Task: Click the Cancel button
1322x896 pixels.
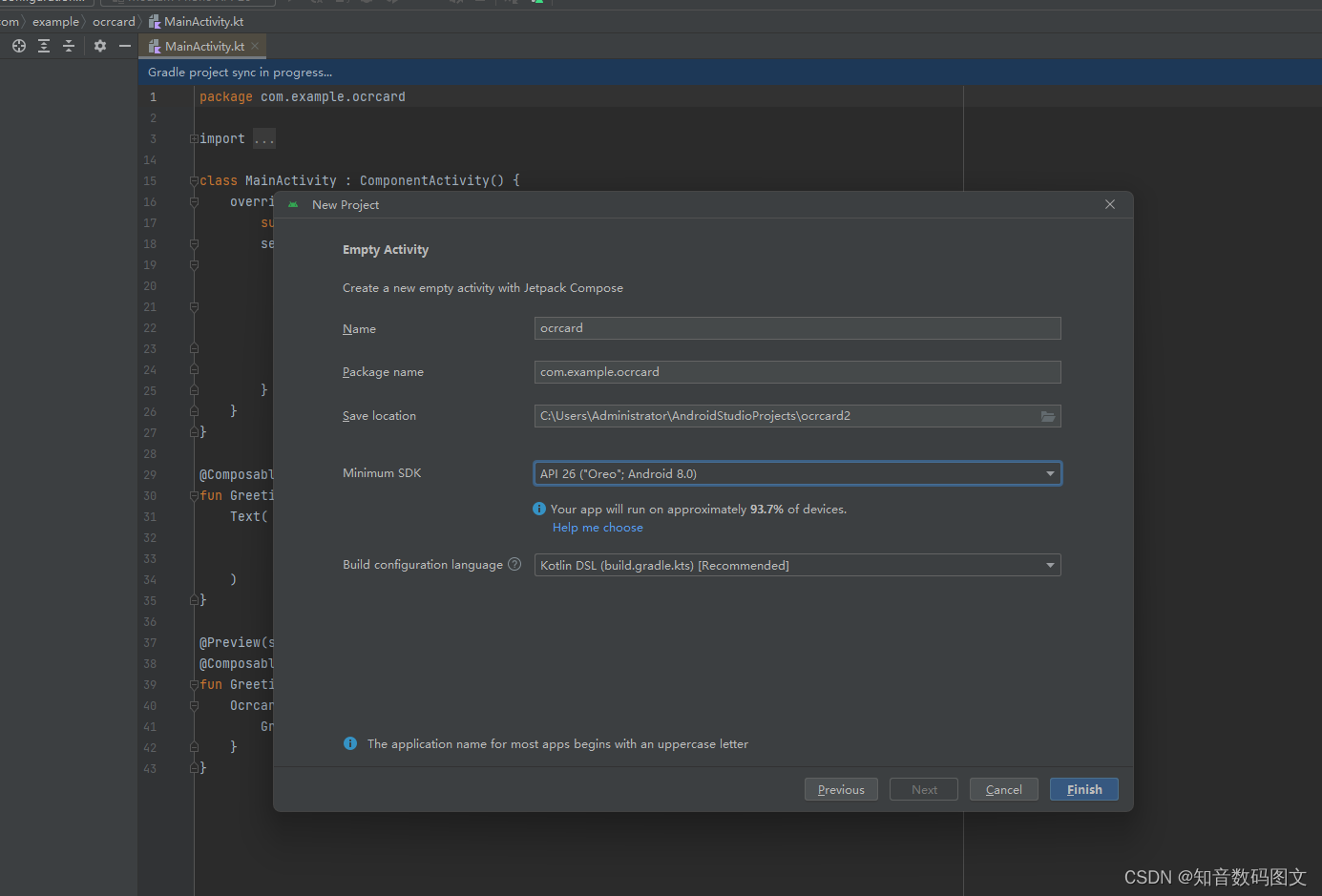Action: click(1003, 789)
